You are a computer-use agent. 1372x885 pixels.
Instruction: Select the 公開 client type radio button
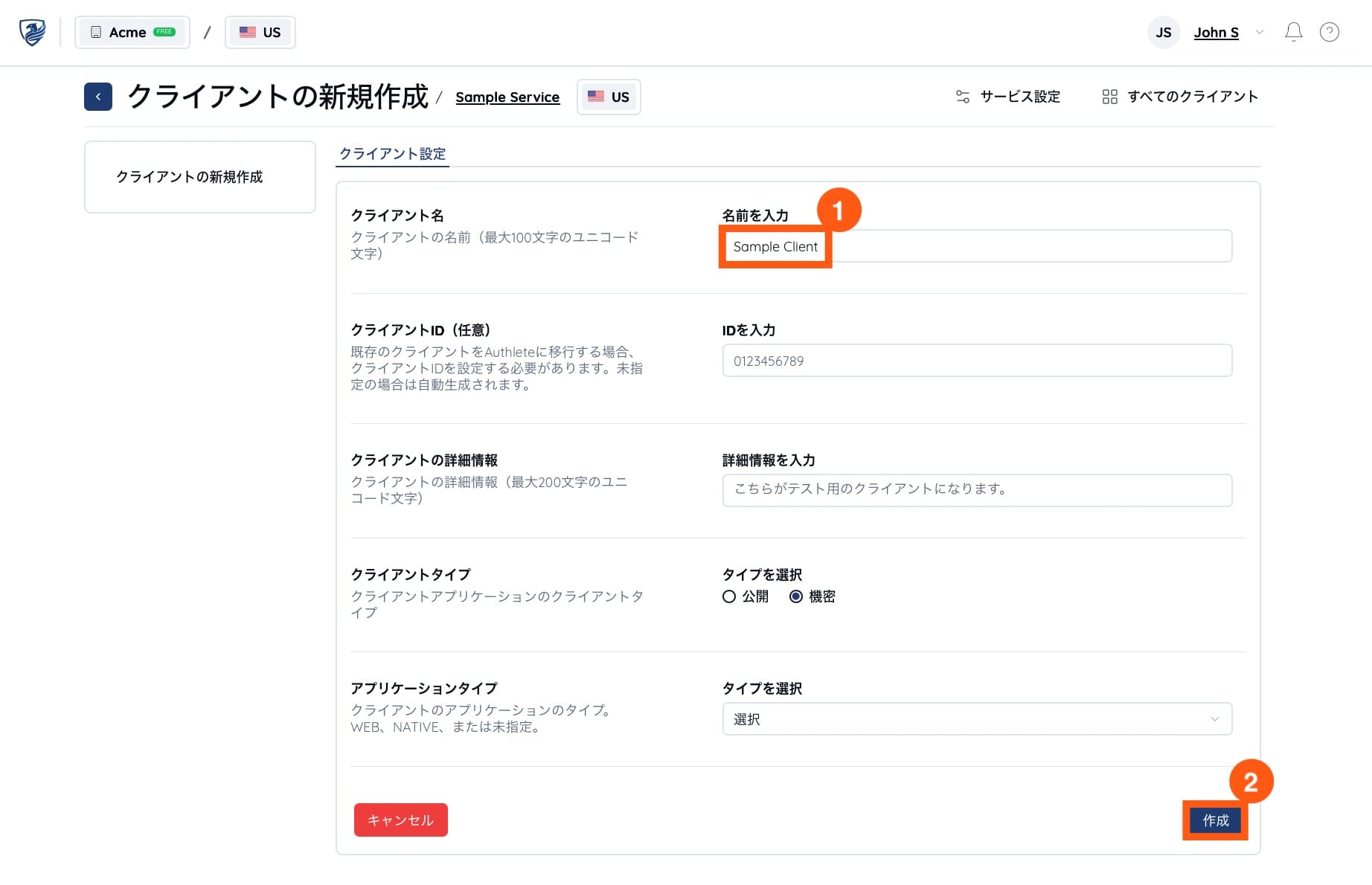728,596
